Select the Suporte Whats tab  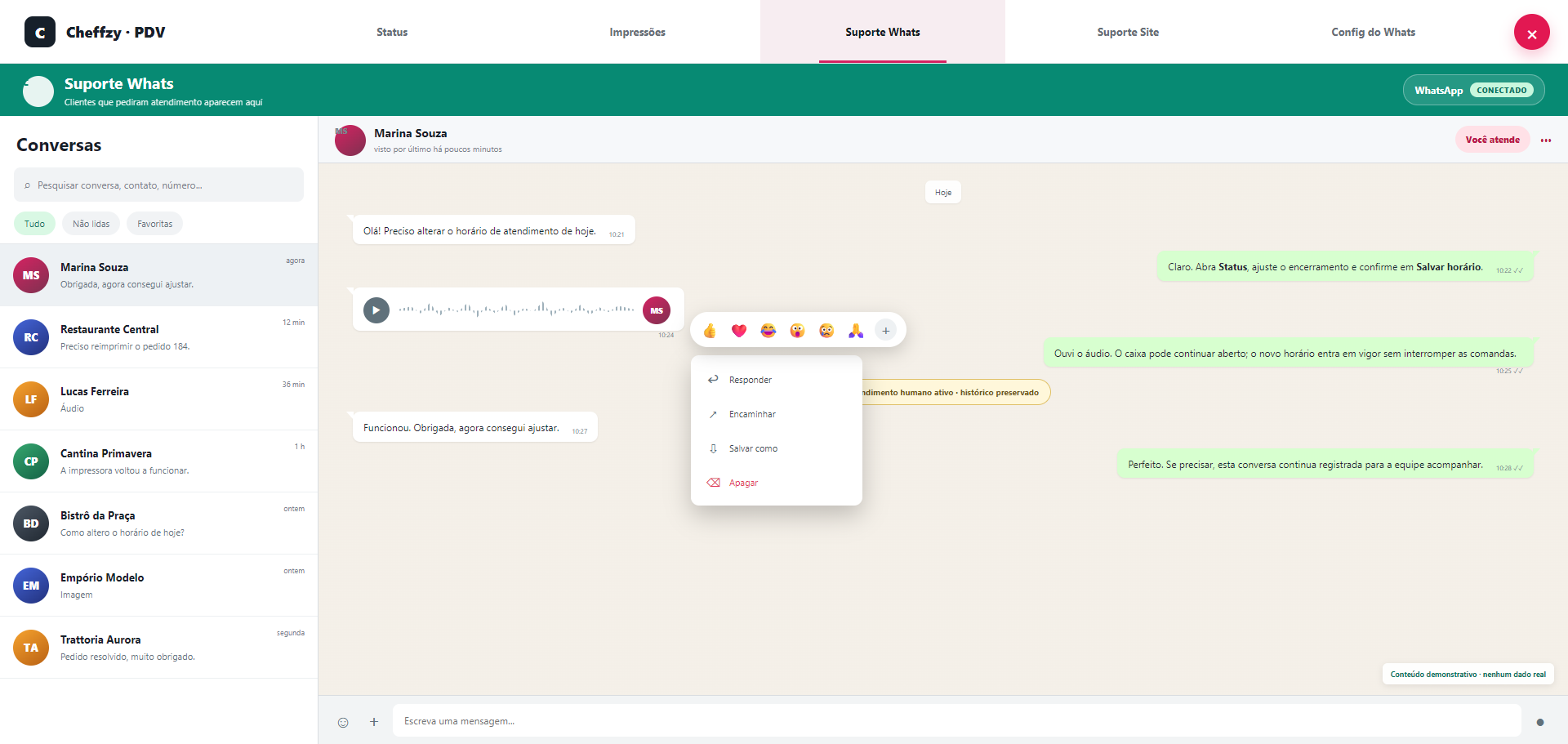click(883, 32)
